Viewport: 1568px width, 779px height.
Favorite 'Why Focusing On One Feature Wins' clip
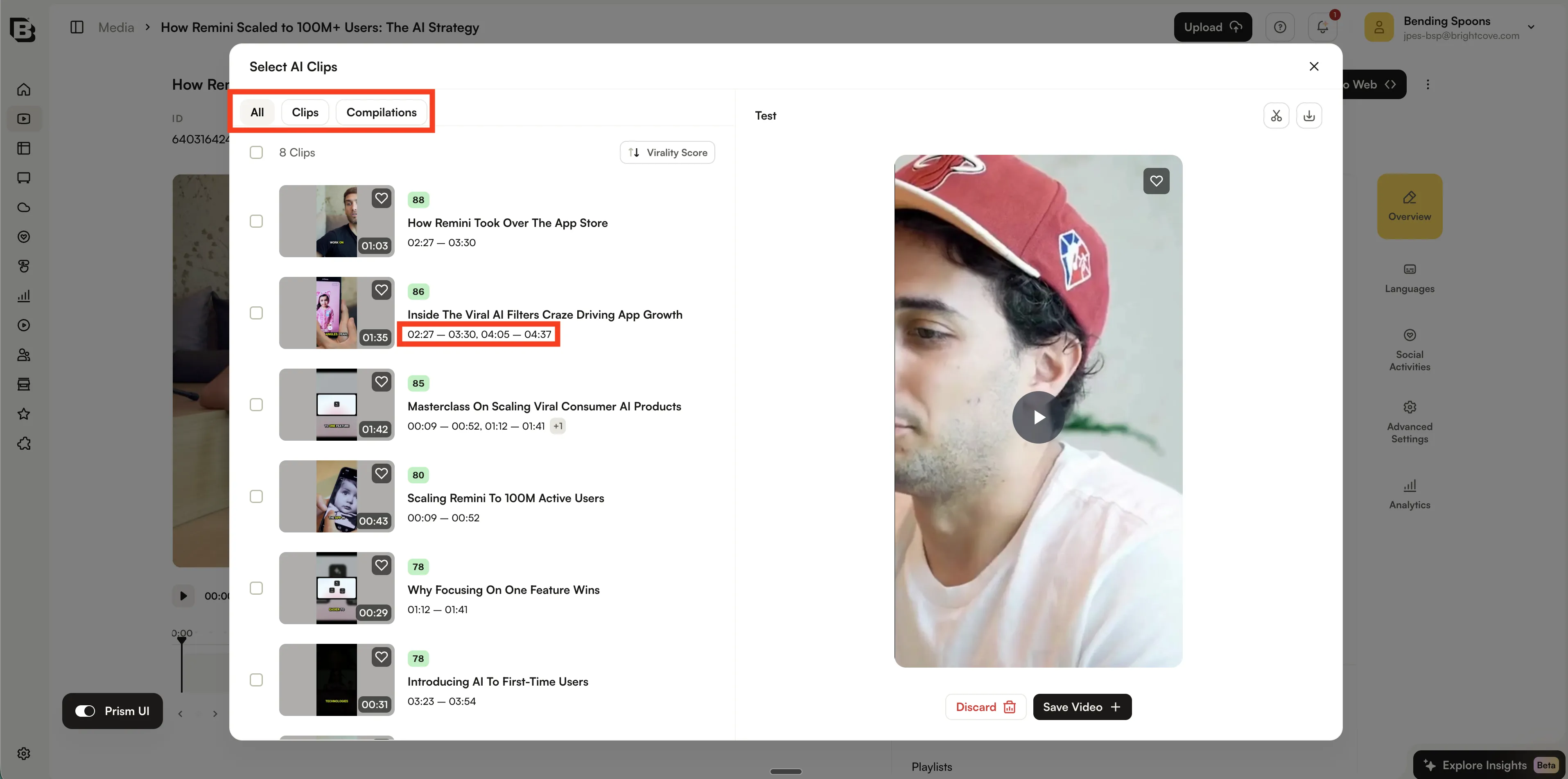[x=382, y=566]
